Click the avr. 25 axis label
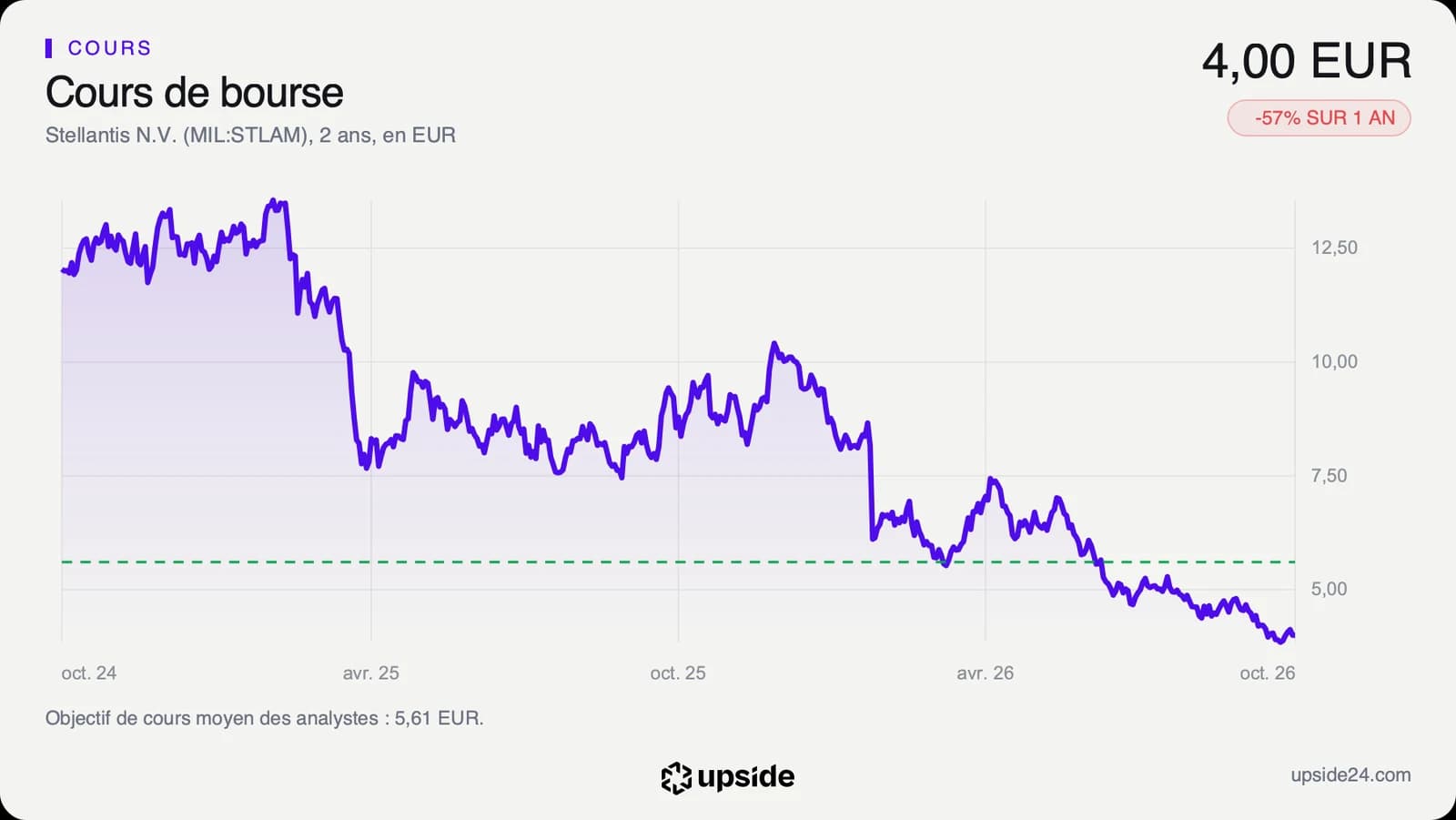Viewport: 1456px width, 820px height. click(x=371, y=673)
